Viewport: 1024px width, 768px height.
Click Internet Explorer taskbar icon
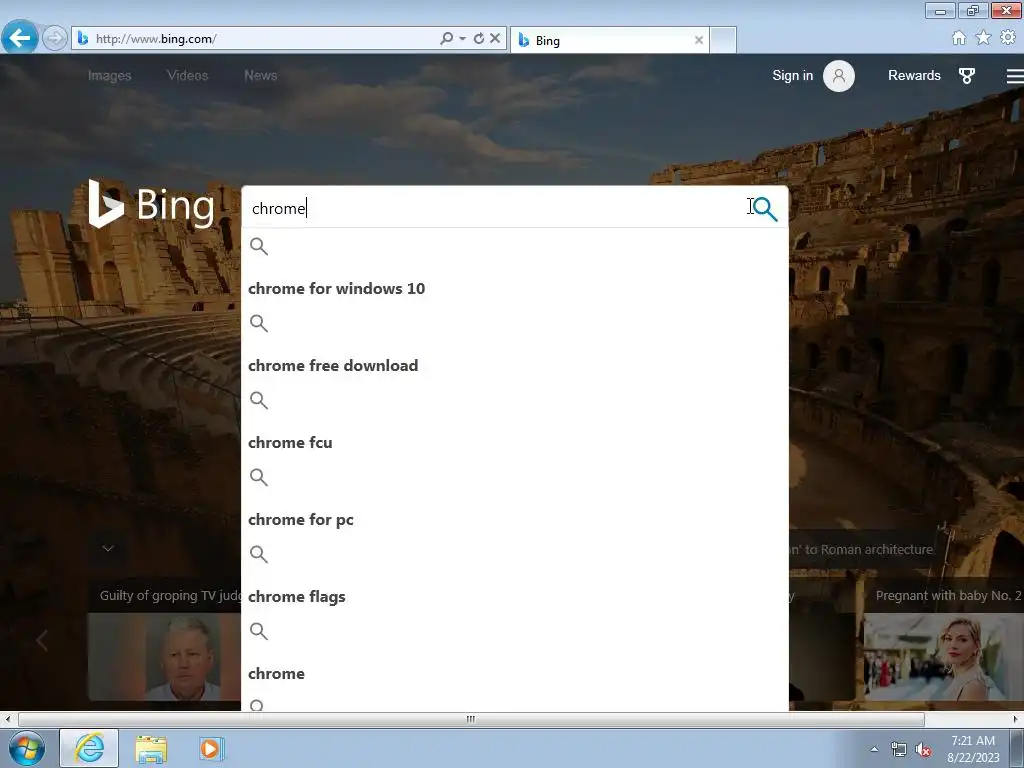click(x=89, y=748)
